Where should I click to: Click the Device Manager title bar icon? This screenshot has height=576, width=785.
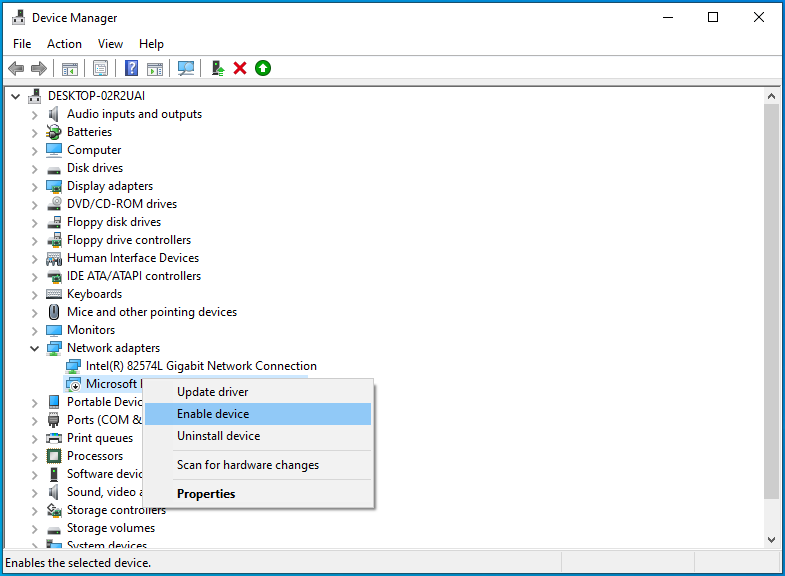pyautogui.click(x=19, y=18)
